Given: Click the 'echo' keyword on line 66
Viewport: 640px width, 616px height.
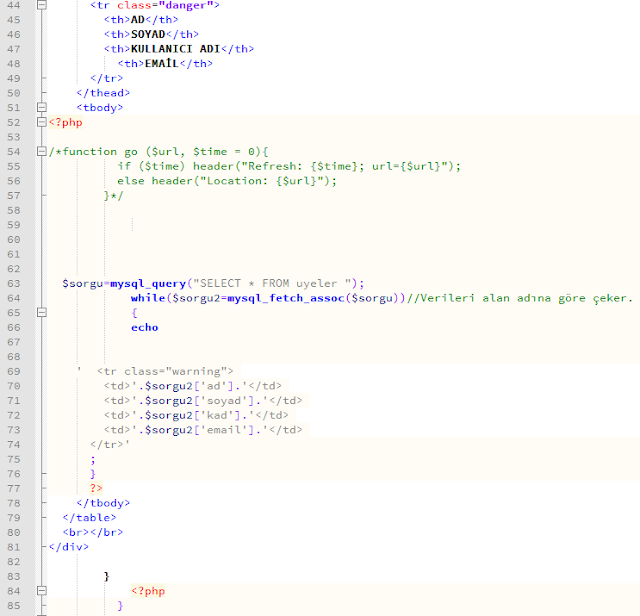Looking at the screenshot, I should point(144,327).
